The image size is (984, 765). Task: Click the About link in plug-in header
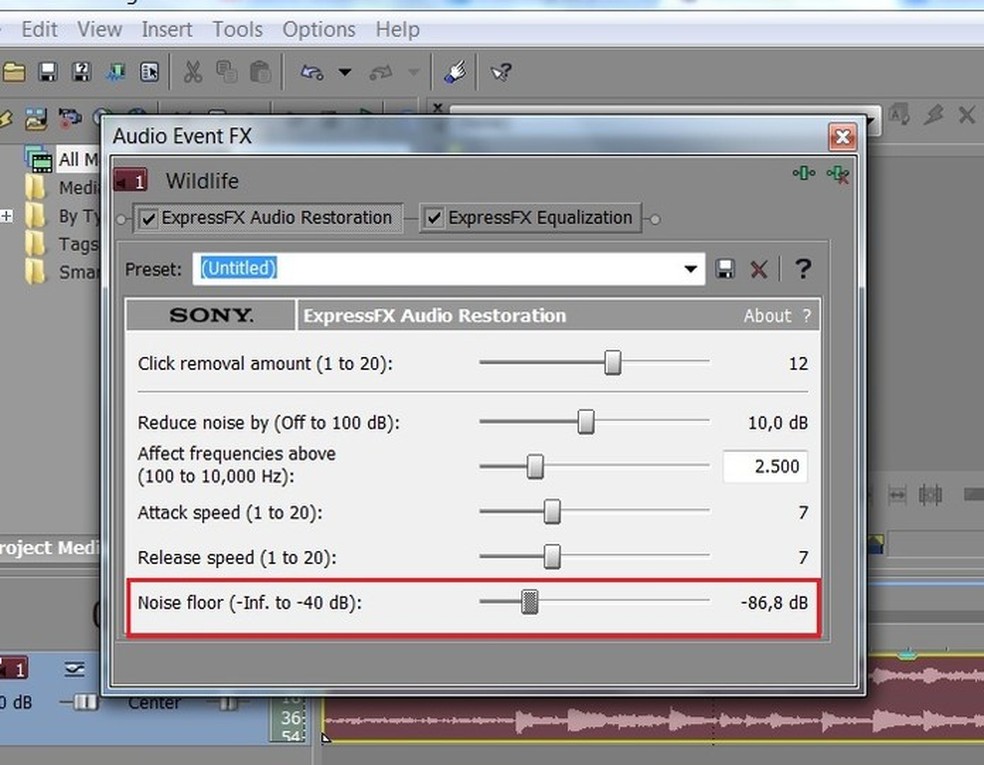[x=767, y=316]
